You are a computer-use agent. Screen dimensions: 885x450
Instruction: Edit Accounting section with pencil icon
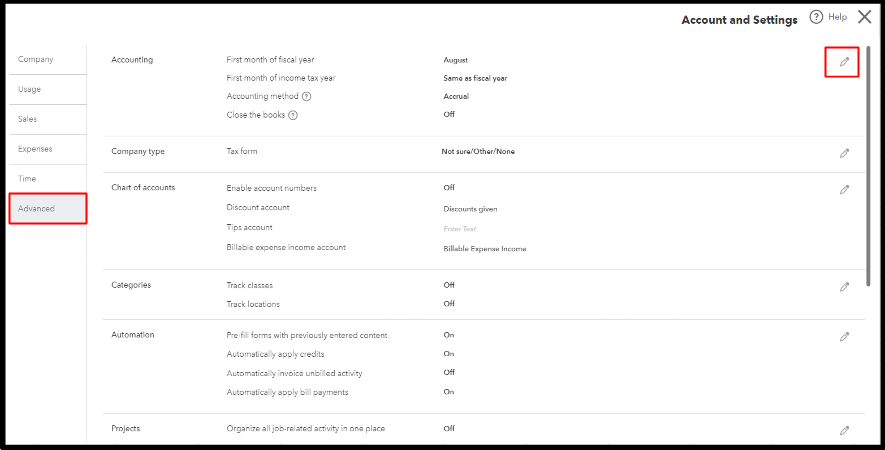tap(844, 62)
